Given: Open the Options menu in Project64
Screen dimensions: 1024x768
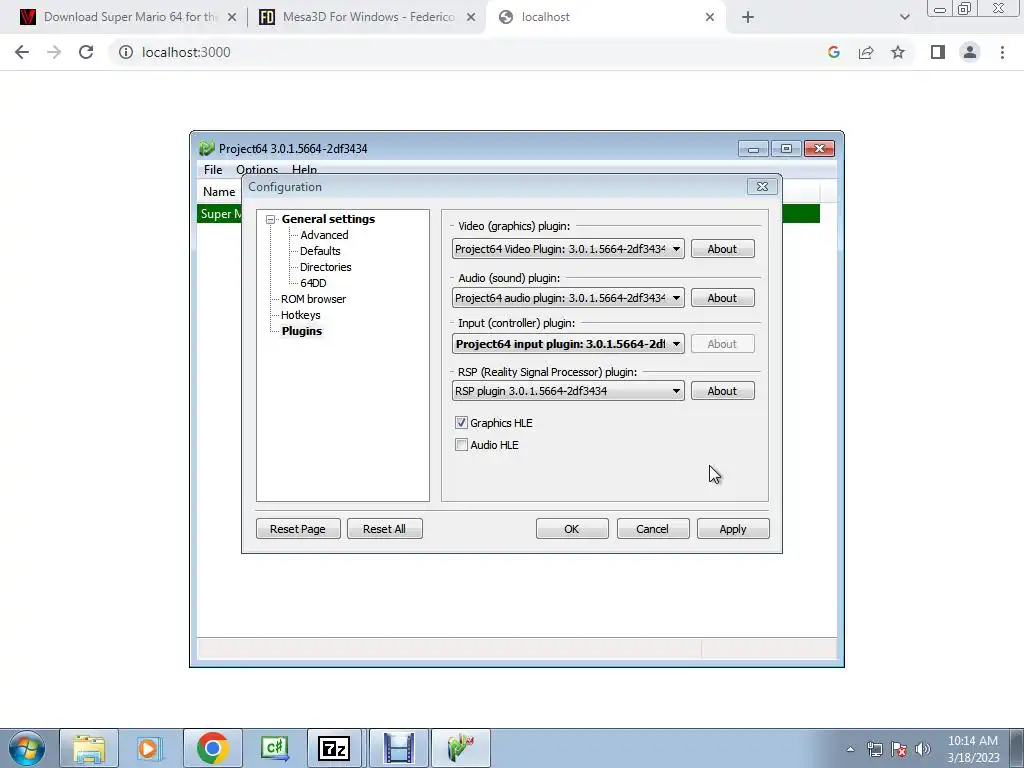Looking at the screenshot, I should [x=257, y=170].
